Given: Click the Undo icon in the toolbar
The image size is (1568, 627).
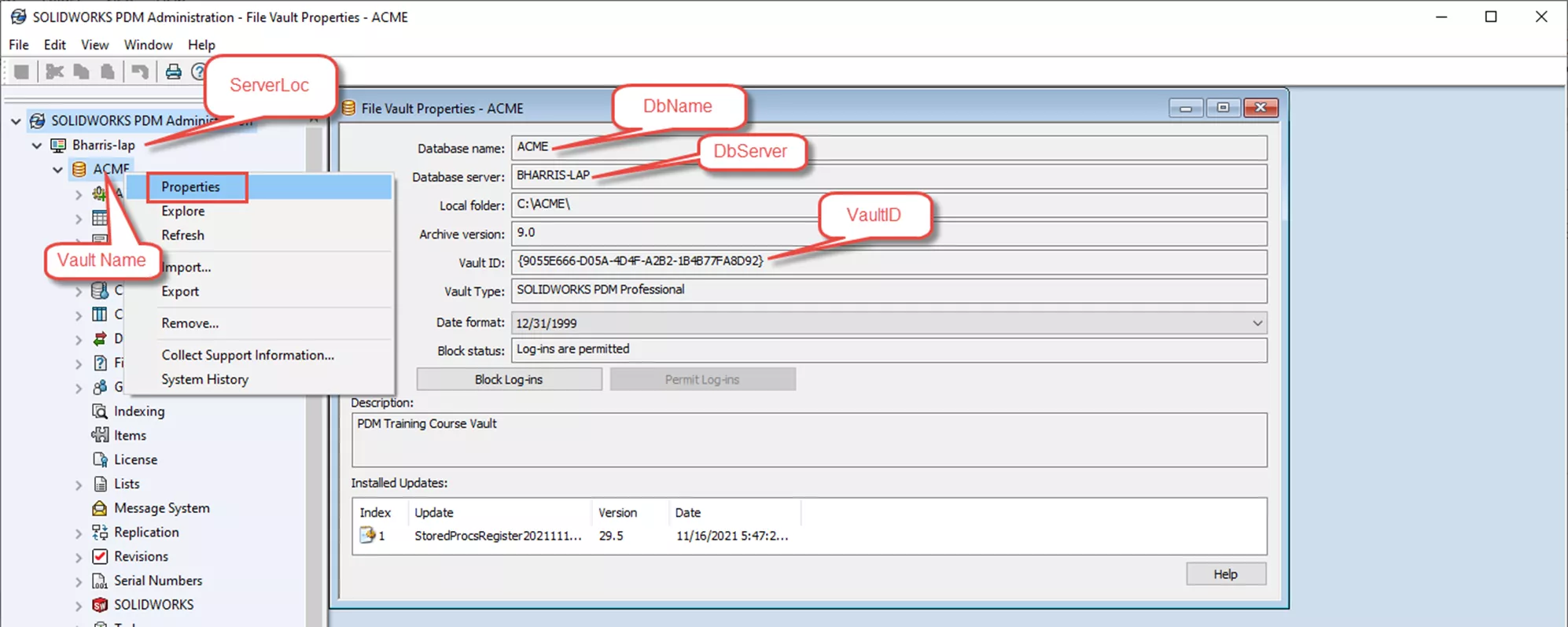Looking at the screenshot, I should [x=140, y=72].
